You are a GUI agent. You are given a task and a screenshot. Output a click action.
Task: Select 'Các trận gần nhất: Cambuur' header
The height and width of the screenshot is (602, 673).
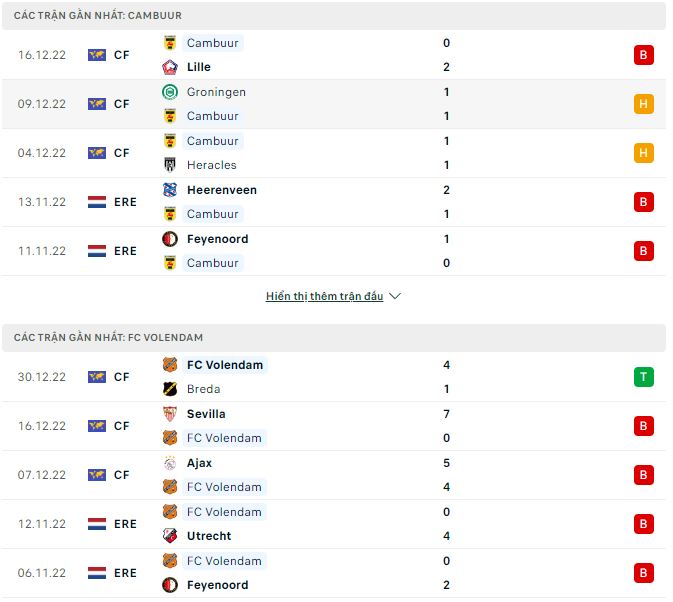(x=98, y=16)
